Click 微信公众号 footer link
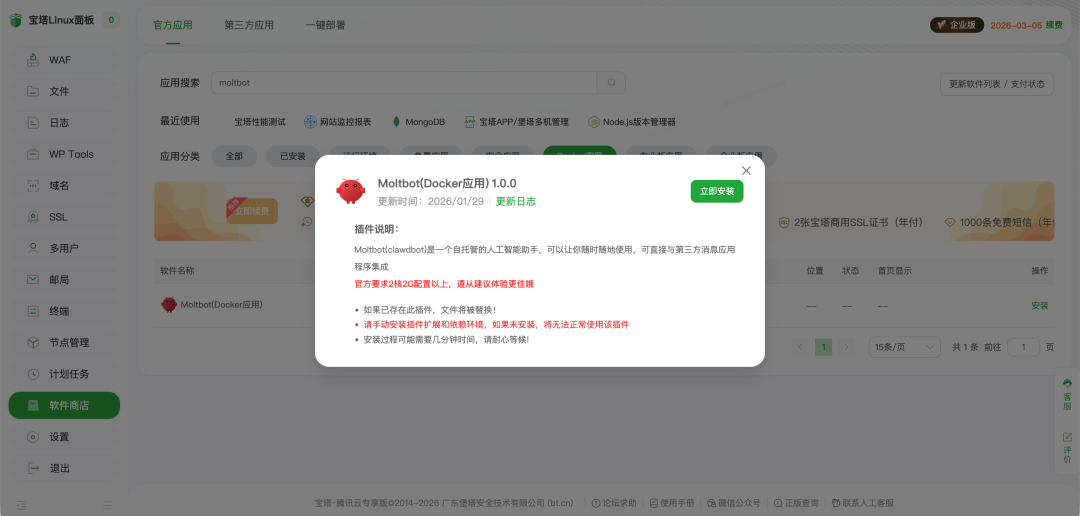Screen dimensions: 1080x516 (x=734, y=503)
